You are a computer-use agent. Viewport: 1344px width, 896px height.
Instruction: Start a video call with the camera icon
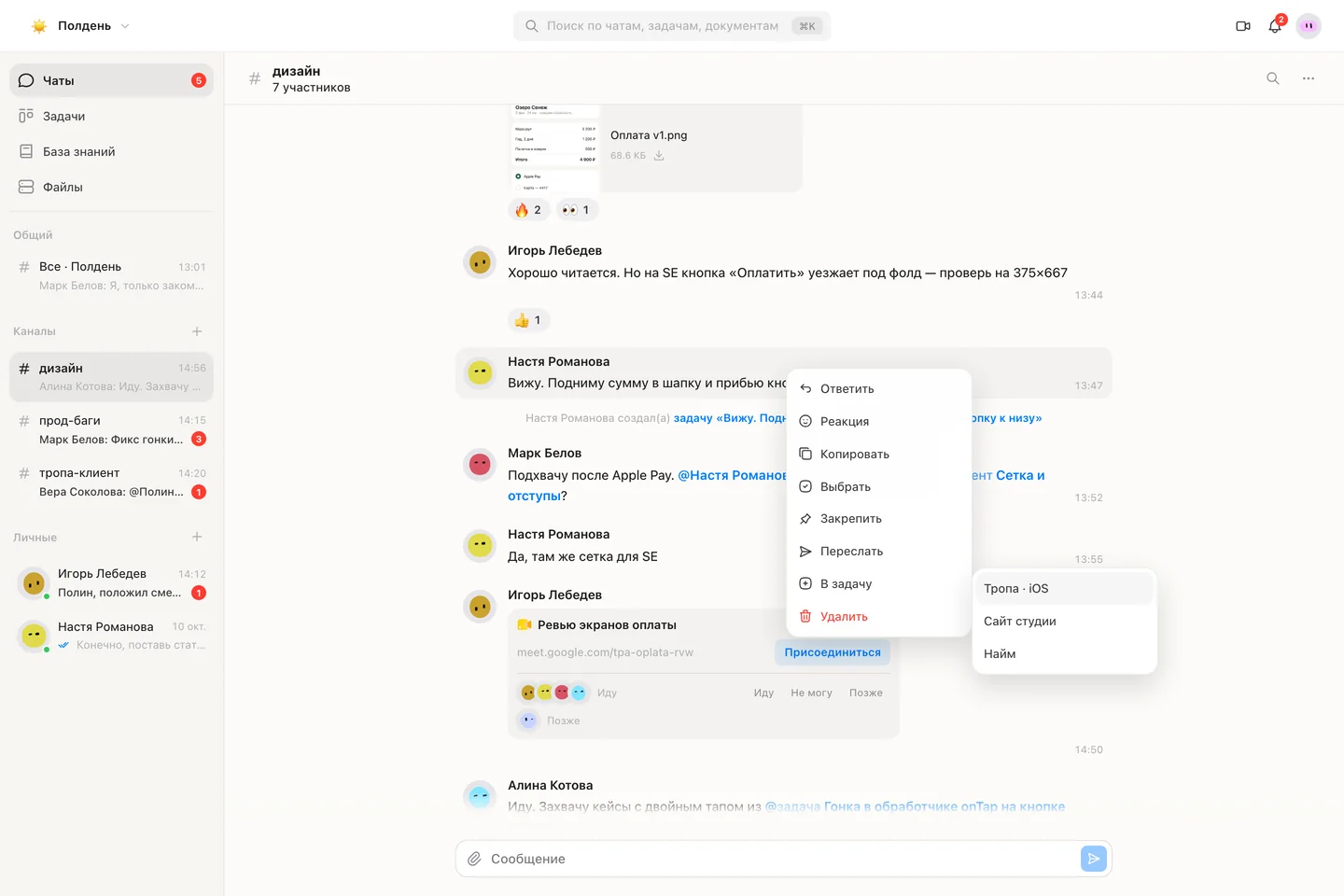[x=1243, y=26]
